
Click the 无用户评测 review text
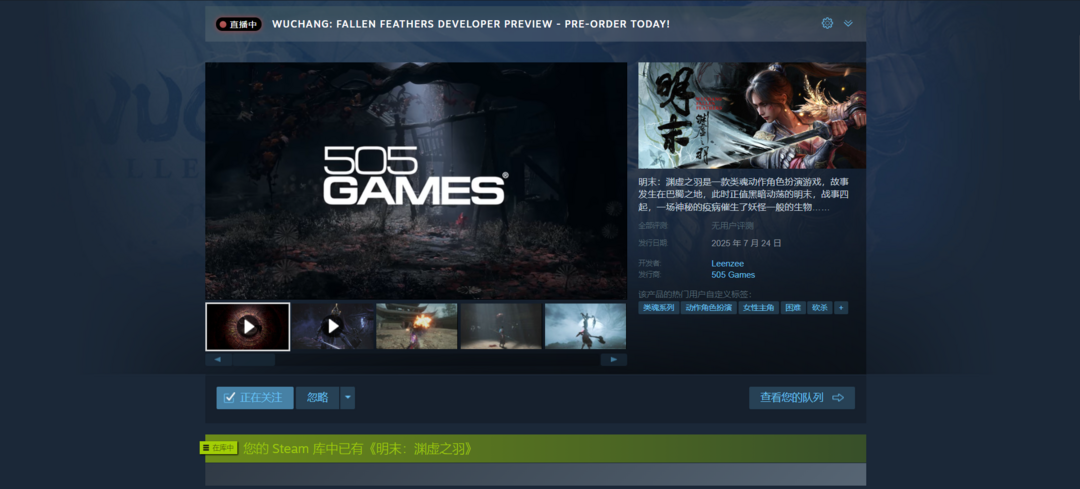[732, 225]
